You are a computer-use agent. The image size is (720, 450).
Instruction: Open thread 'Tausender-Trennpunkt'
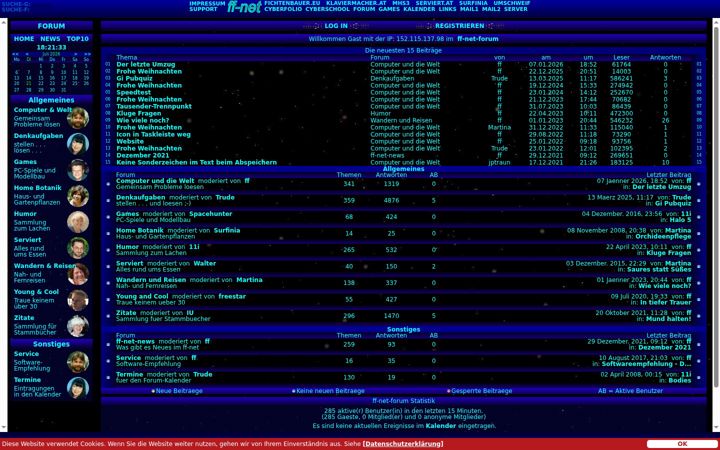click(154, 107)
